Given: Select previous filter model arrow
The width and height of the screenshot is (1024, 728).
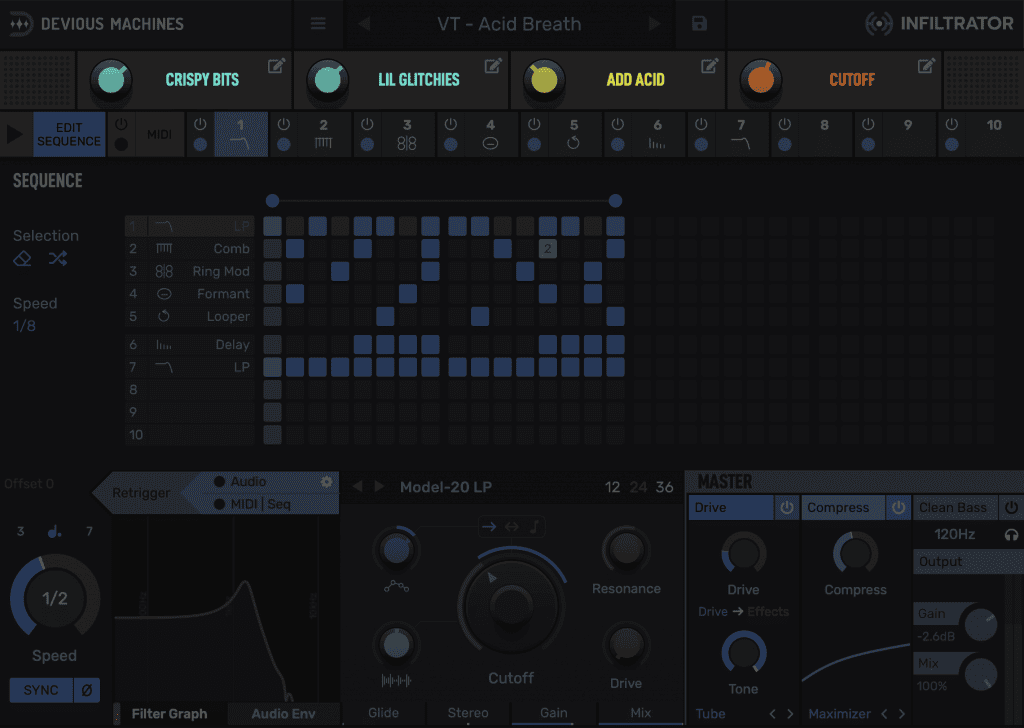Looking at the screenshot, I should [358, 487].
